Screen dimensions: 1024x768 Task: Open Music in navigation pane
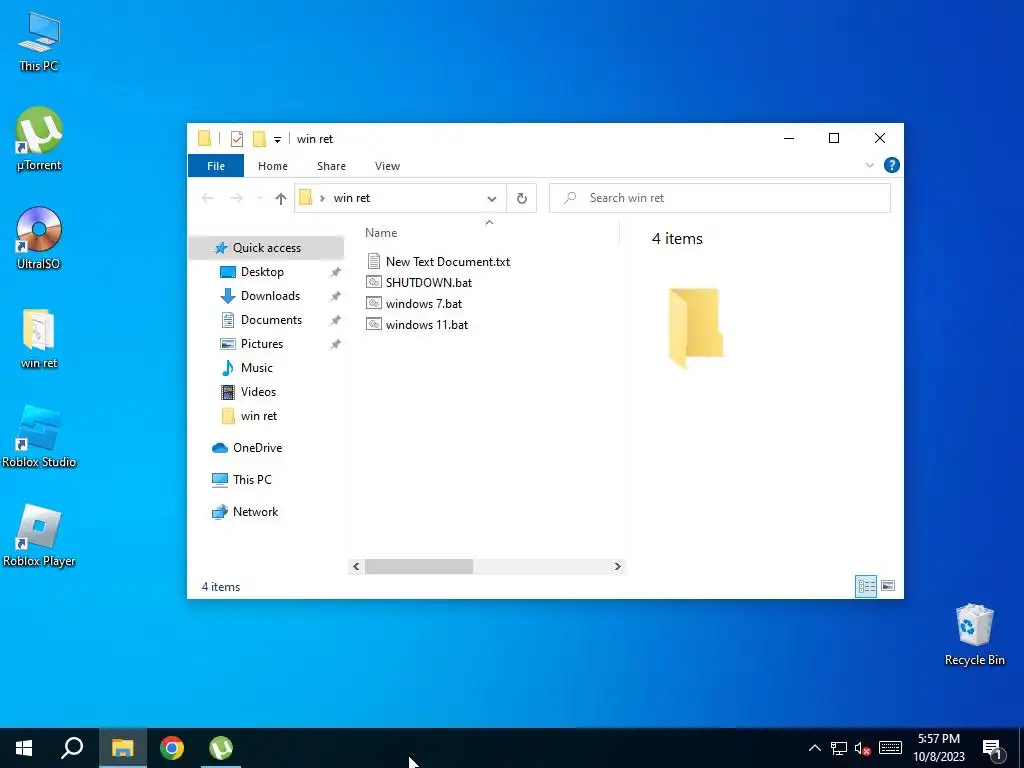pos(256,368)
